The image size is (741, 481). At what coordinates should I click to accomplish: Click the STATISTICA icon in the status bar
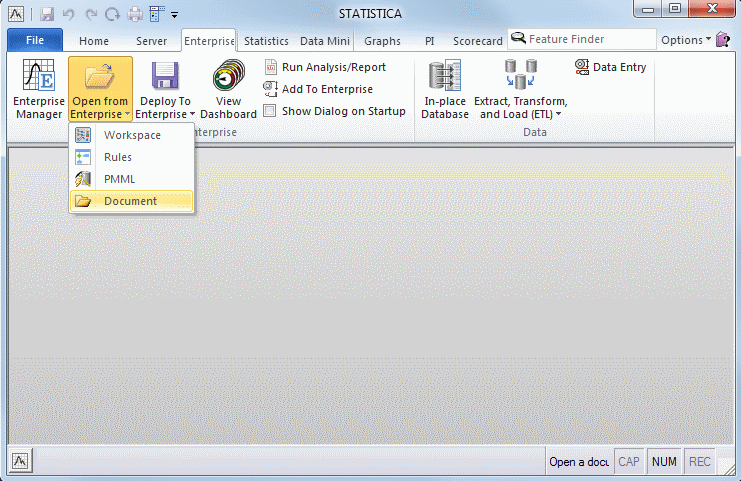(20, 461)
